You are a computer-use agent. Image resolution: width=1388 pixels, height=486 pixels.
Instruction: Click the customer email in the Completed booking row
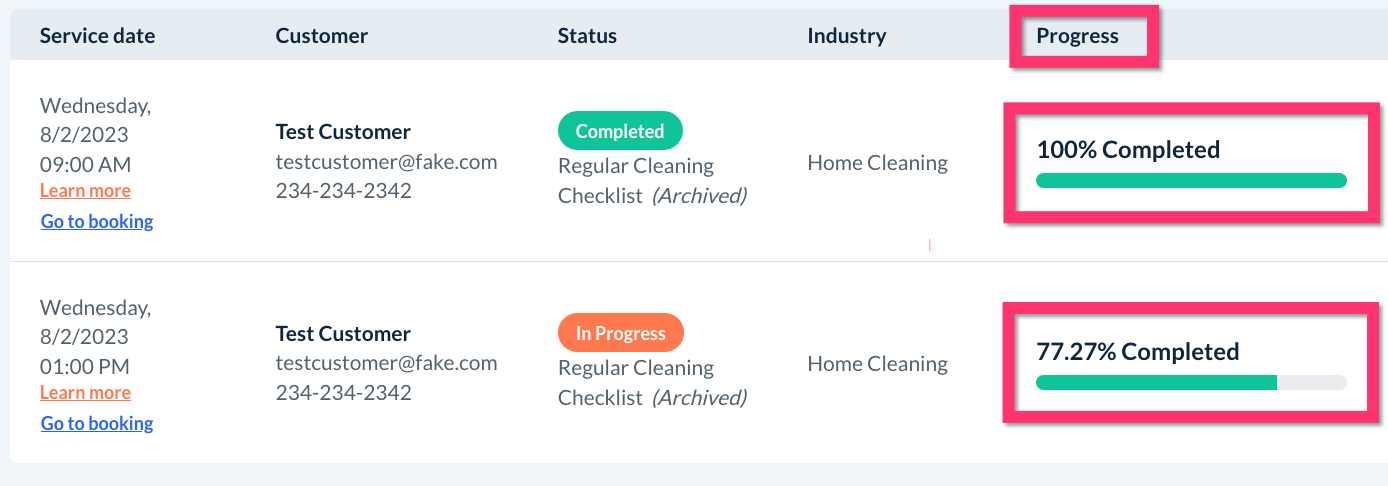[386, 162]
